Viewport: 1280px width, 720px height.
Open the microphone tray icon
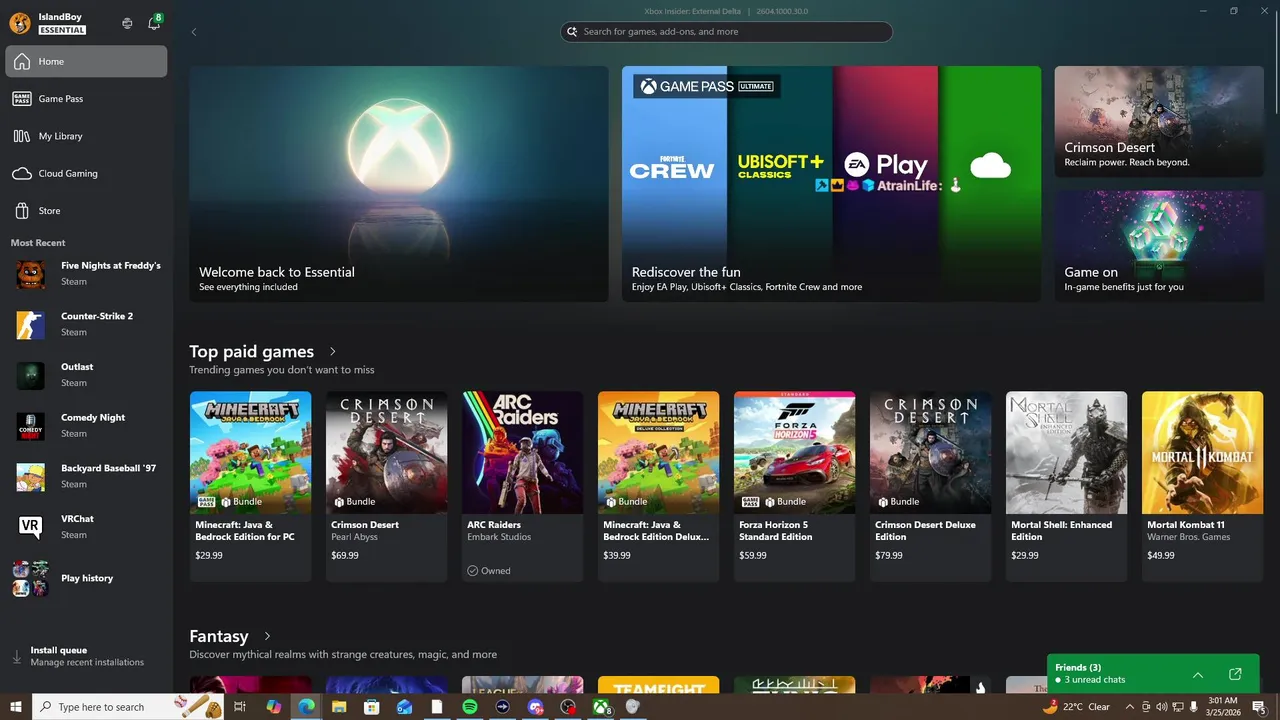tap(1194, 707)
